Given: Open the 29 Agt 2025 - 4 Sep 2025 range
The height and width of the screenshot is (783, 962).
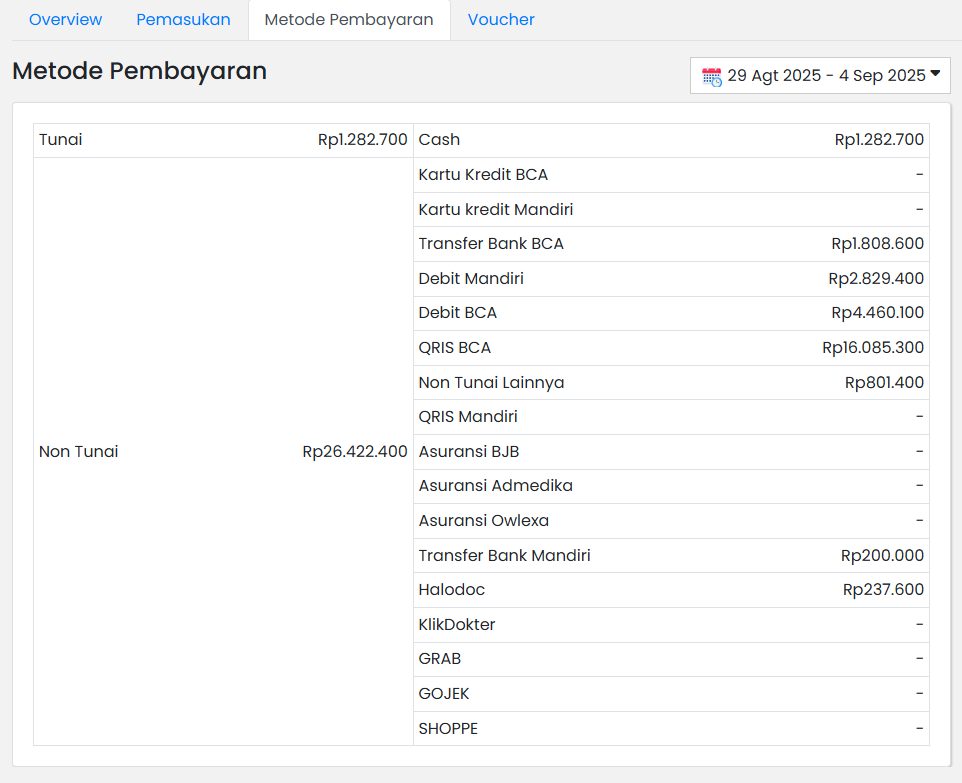Looking at the screenshot, I should pos(826,76).
